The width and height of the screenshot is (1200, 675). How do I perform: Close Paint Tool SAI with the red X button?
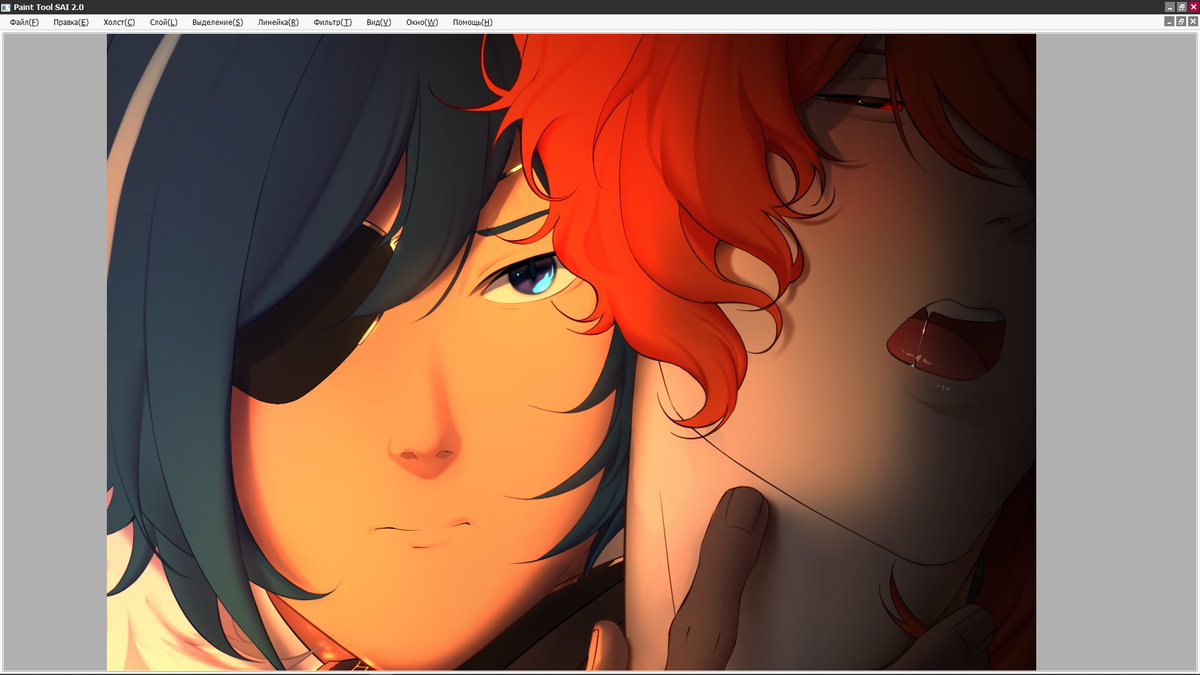(x=1193, y=7)
